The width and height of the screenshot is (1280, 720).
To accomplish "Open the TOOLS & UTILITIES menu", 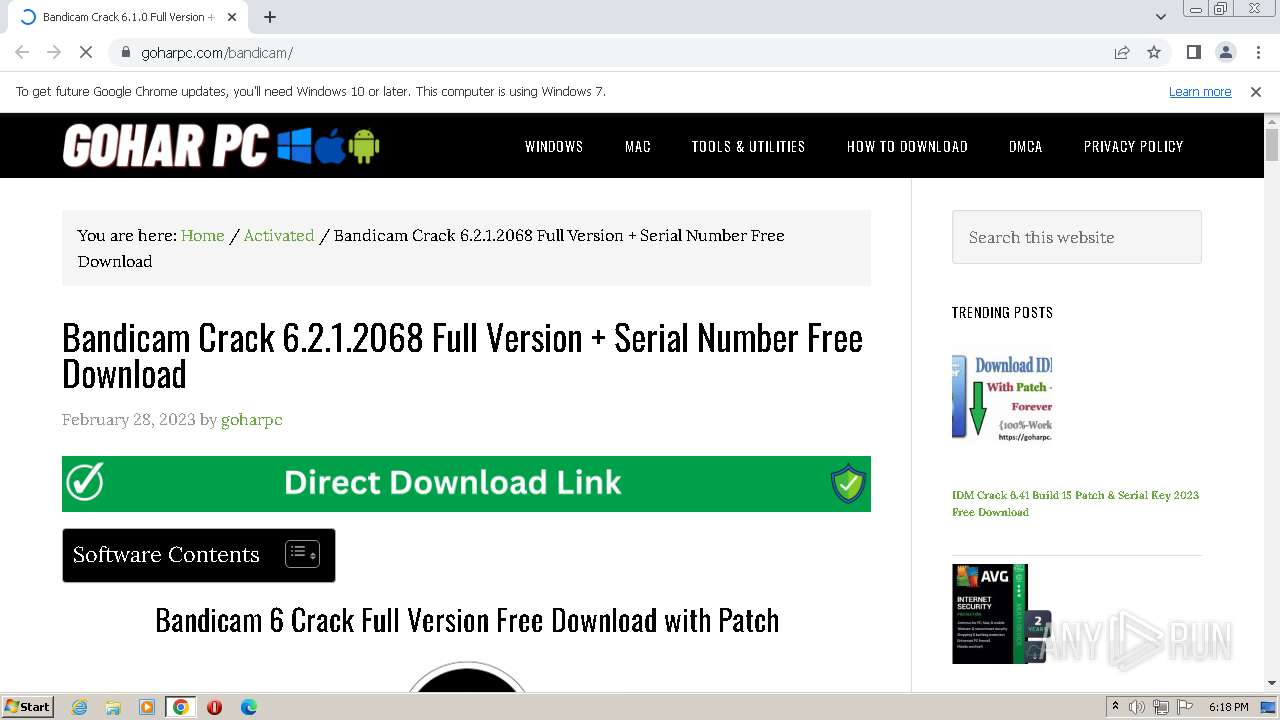I will [x=748, y=146].
